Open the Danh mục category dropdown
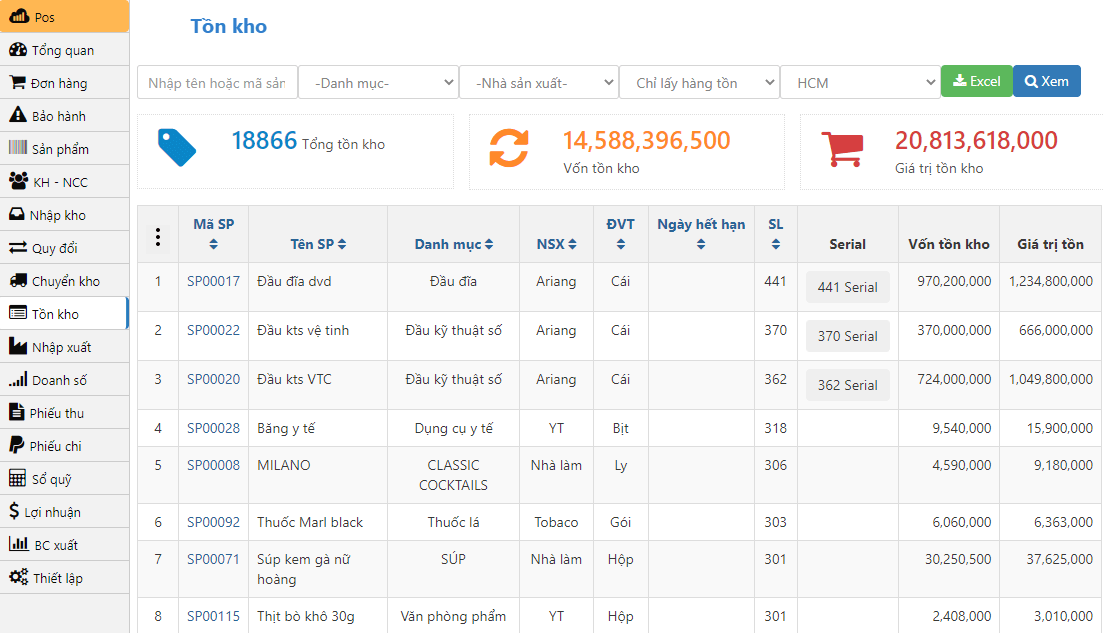This screenshot has height=633, width=1103. [x=378, y=83]
